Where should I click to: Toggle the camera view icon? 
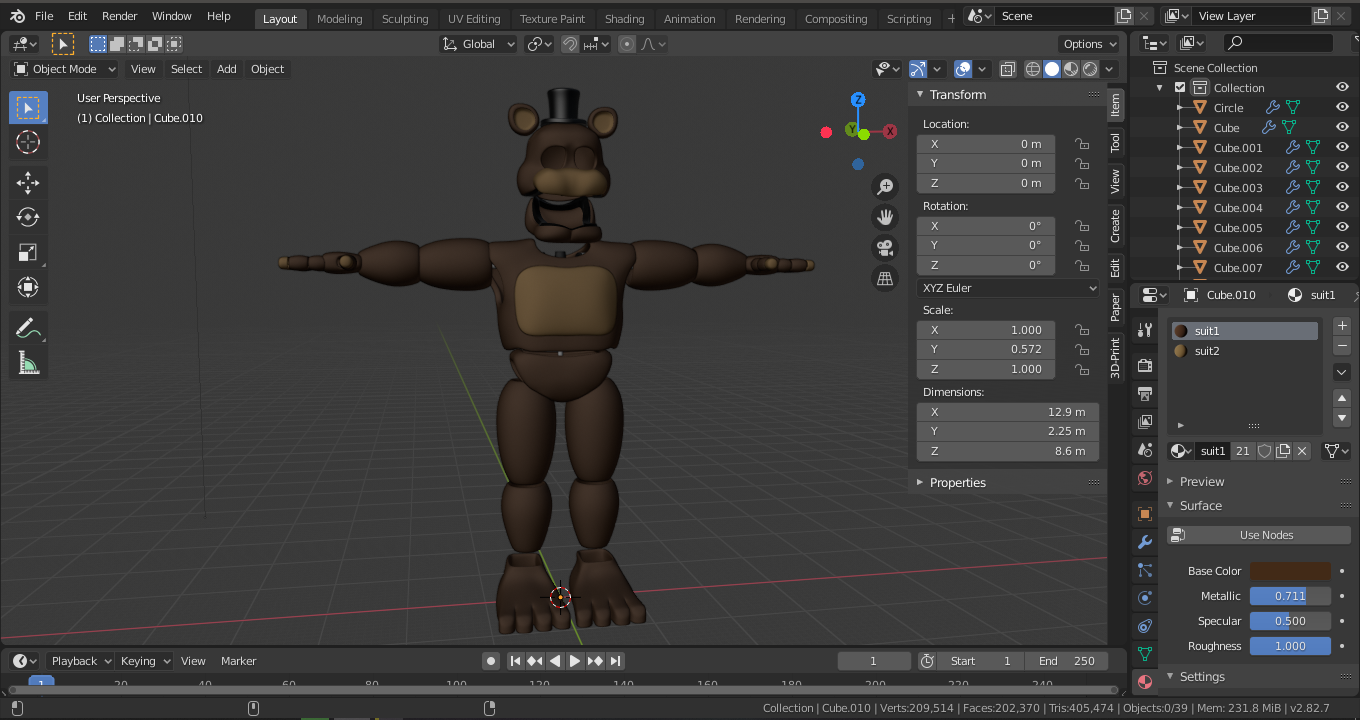(885, 248)
